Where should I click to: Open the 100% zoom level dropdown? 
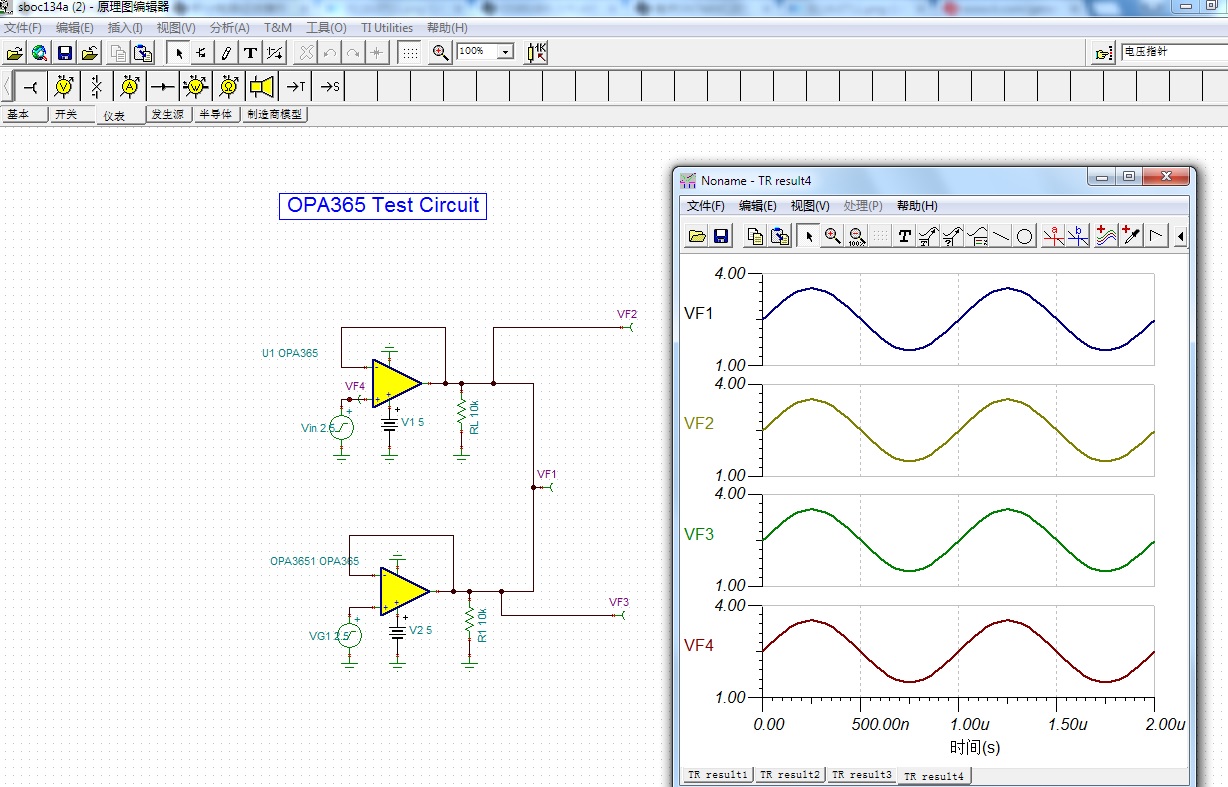(505, 52)
